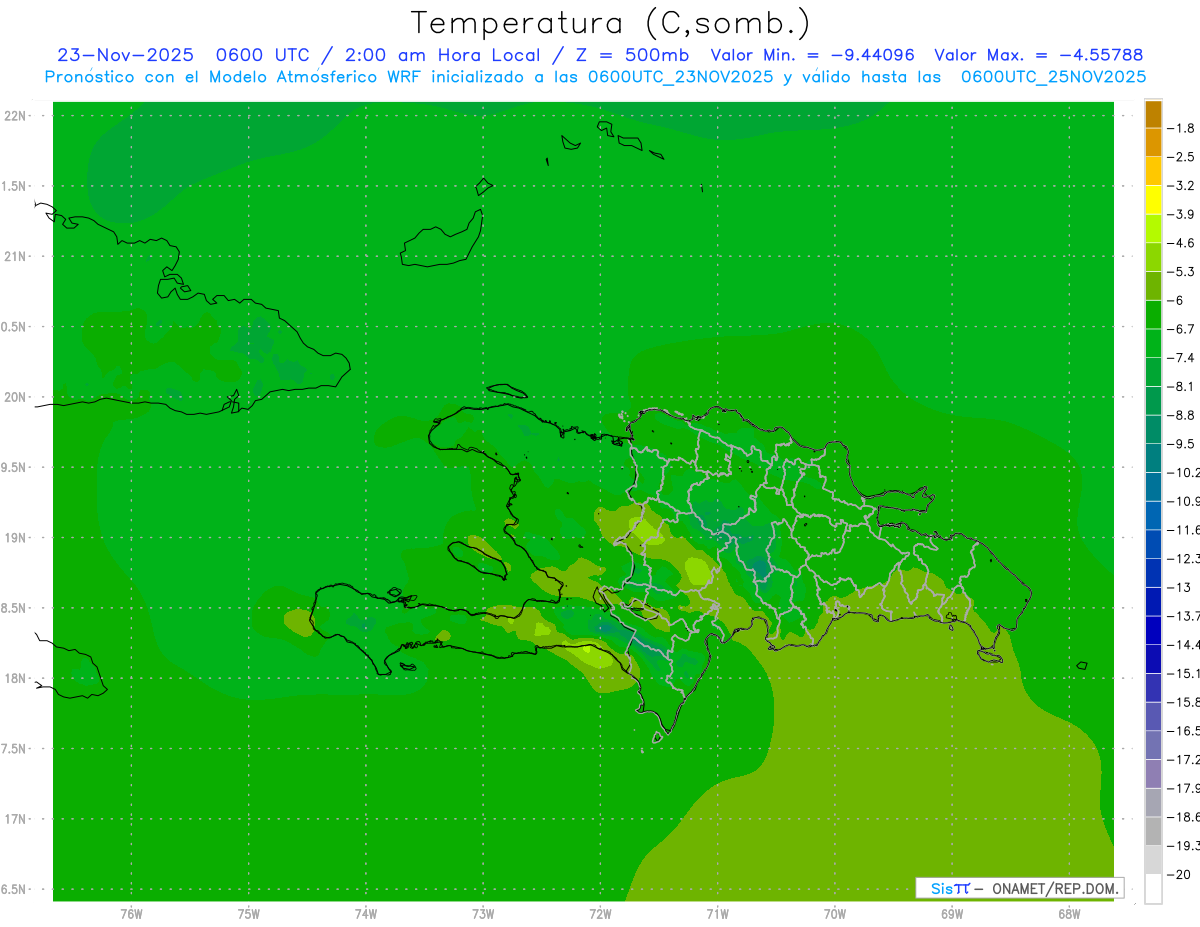Click the '19N' latitude label
This screenshot has height=927, width=1200.
point(17,538)
